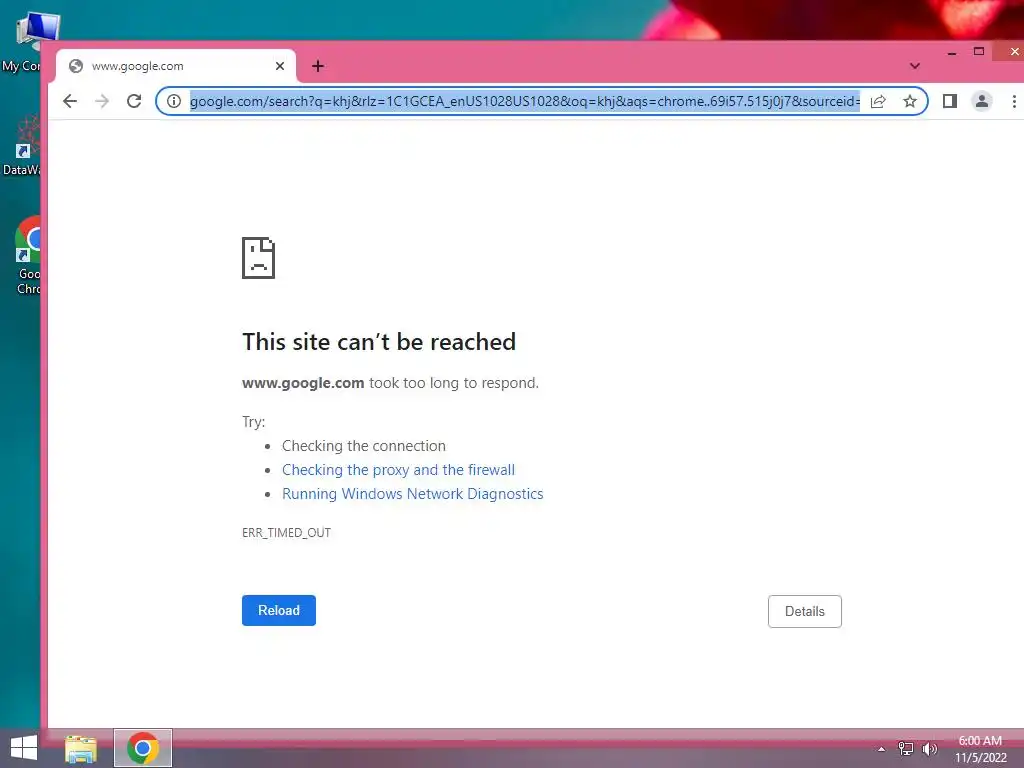Click the forward navigation arrow
The height and width of the screenshot is (768, 1024).
click(102, 101)
